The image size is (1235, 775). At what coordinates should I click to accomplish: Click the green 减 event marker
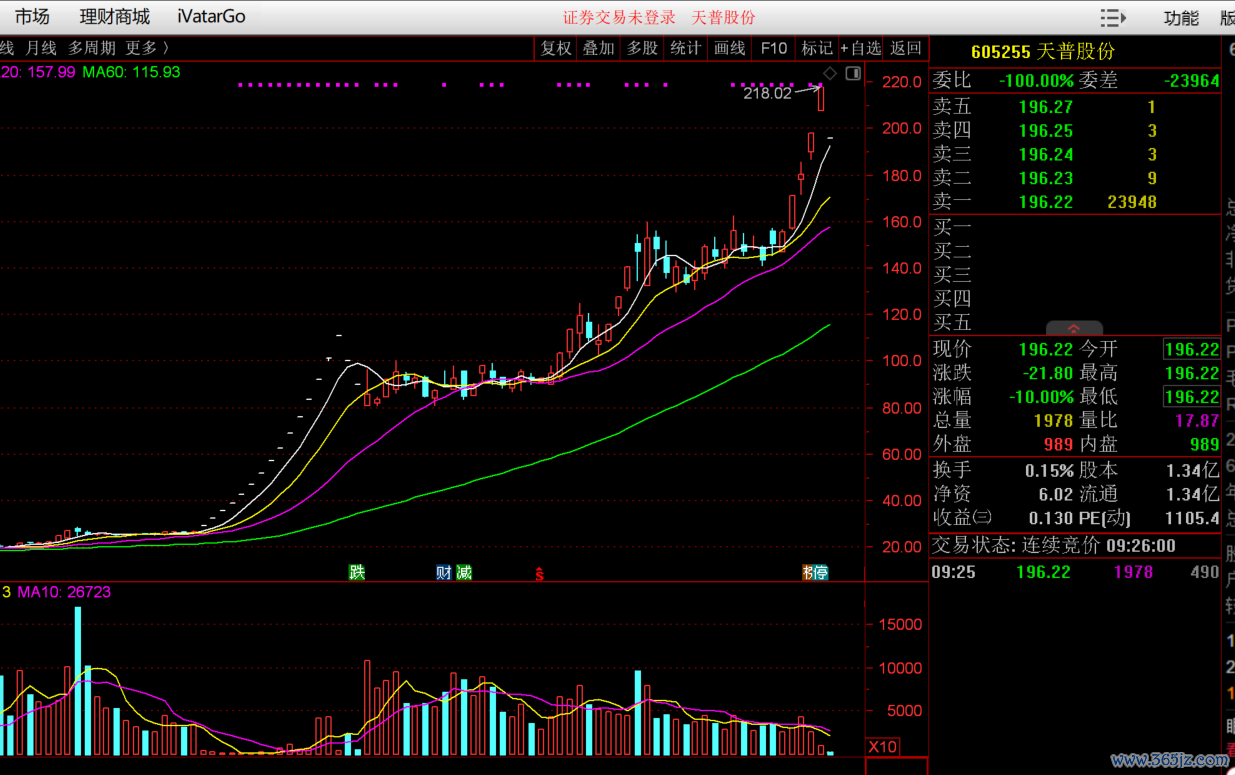(464, 573)
